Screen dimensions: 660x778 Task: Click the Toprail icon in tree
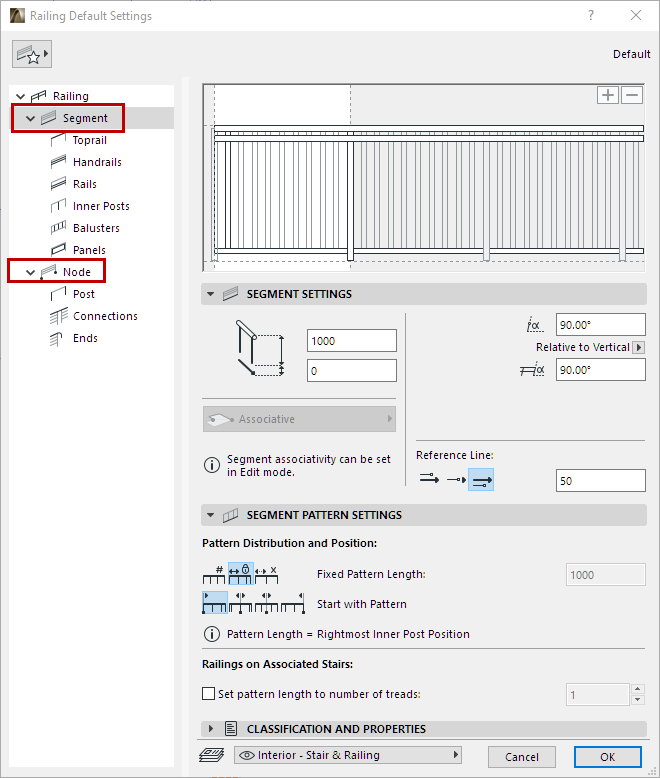(x=58, y=140)
